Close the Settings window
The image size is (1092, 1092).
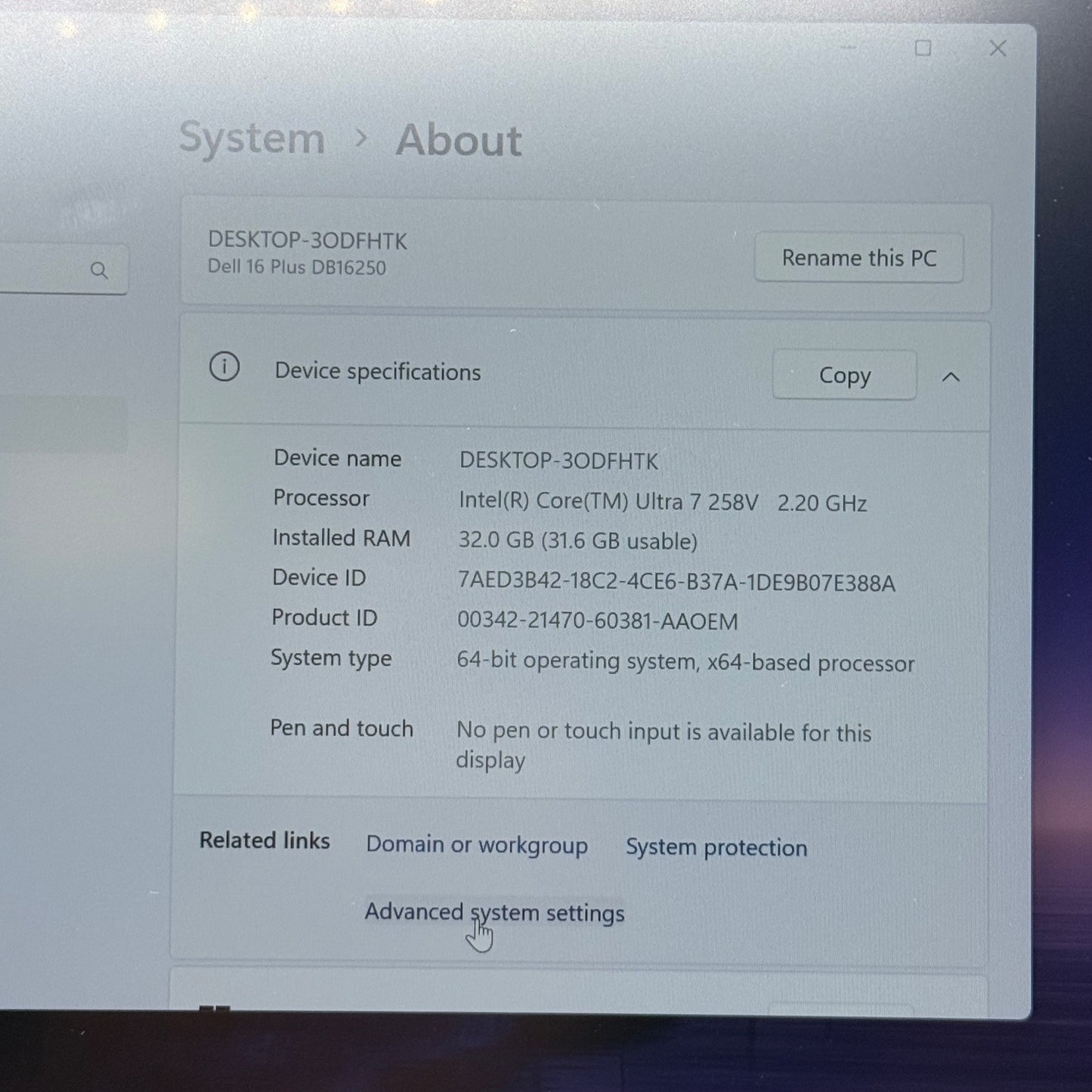[998, 48]
